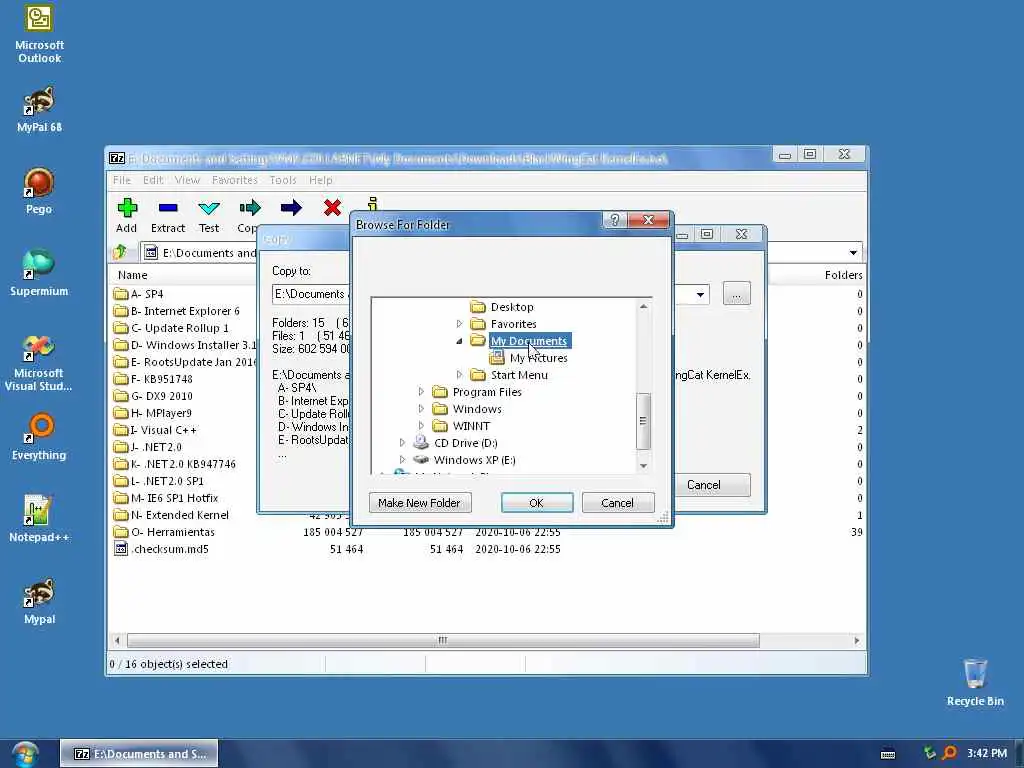The height and width of the screenshot is (768, 1024).
Task: Click the Name column header
Action: click(133, 275)
